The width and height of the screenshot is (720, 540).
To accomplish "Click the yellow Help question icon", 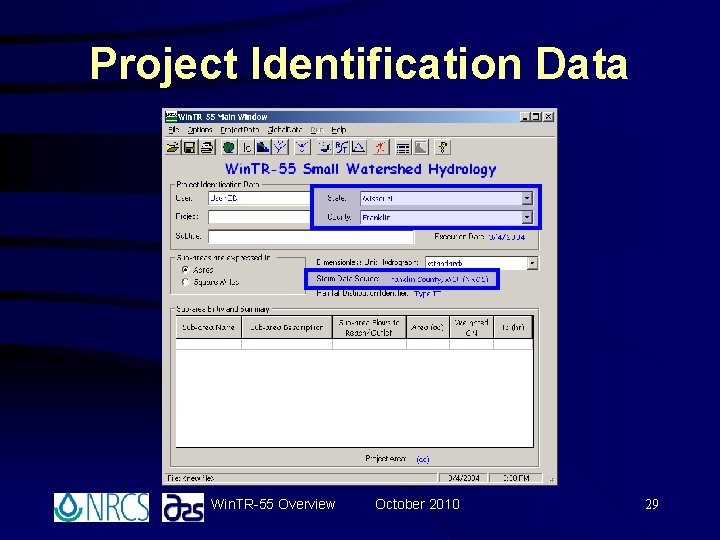I will [443, 147].
